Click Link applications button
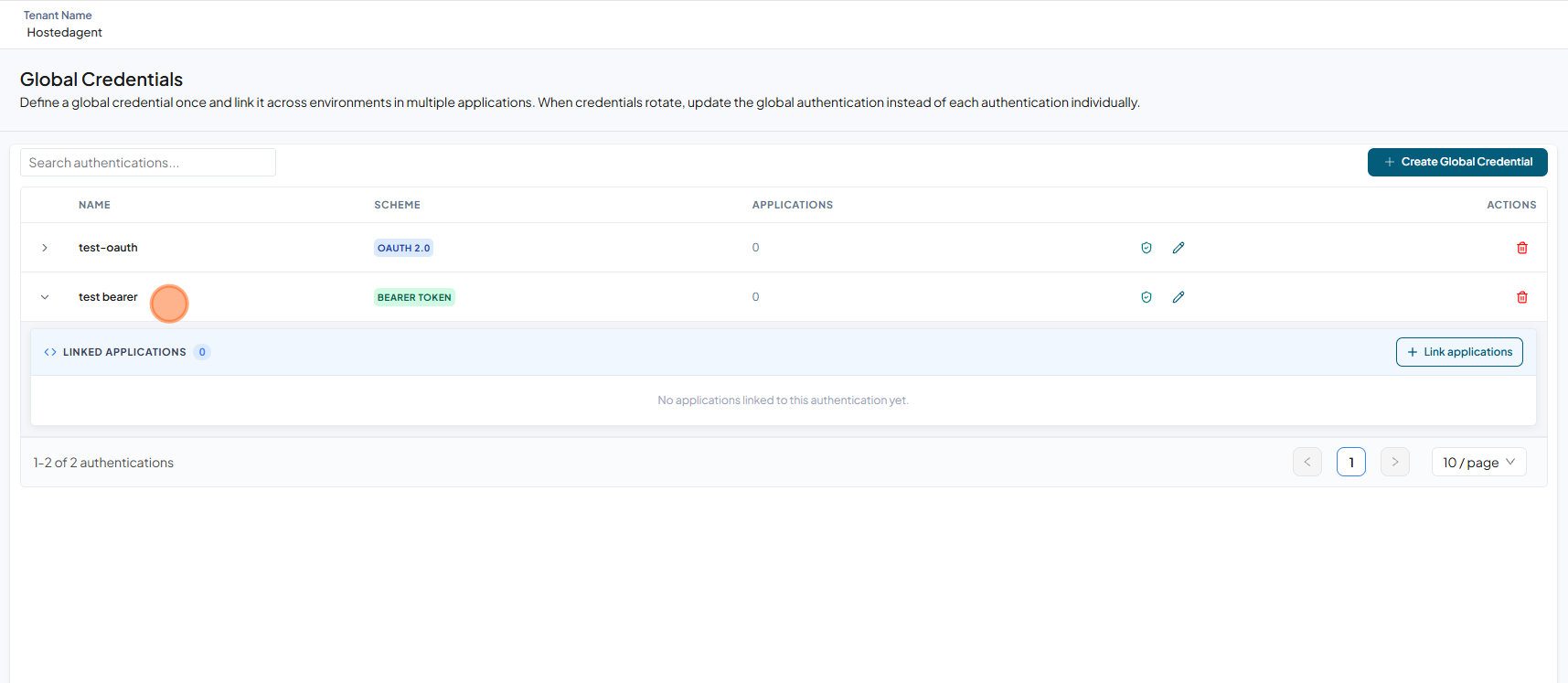This screenshot has height=683, width=1568. coord(1459,352)
